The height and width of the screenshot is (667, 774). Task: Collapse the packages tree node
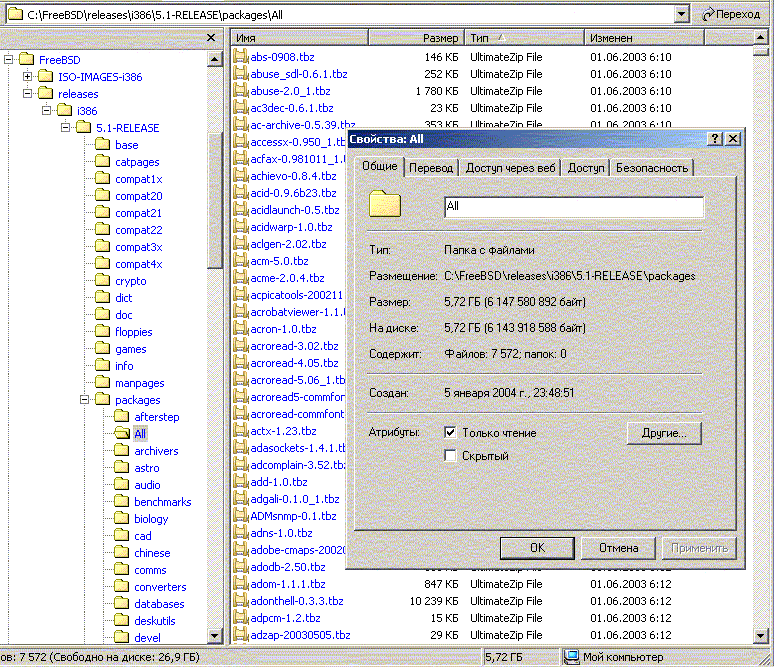tap(84, 399)
